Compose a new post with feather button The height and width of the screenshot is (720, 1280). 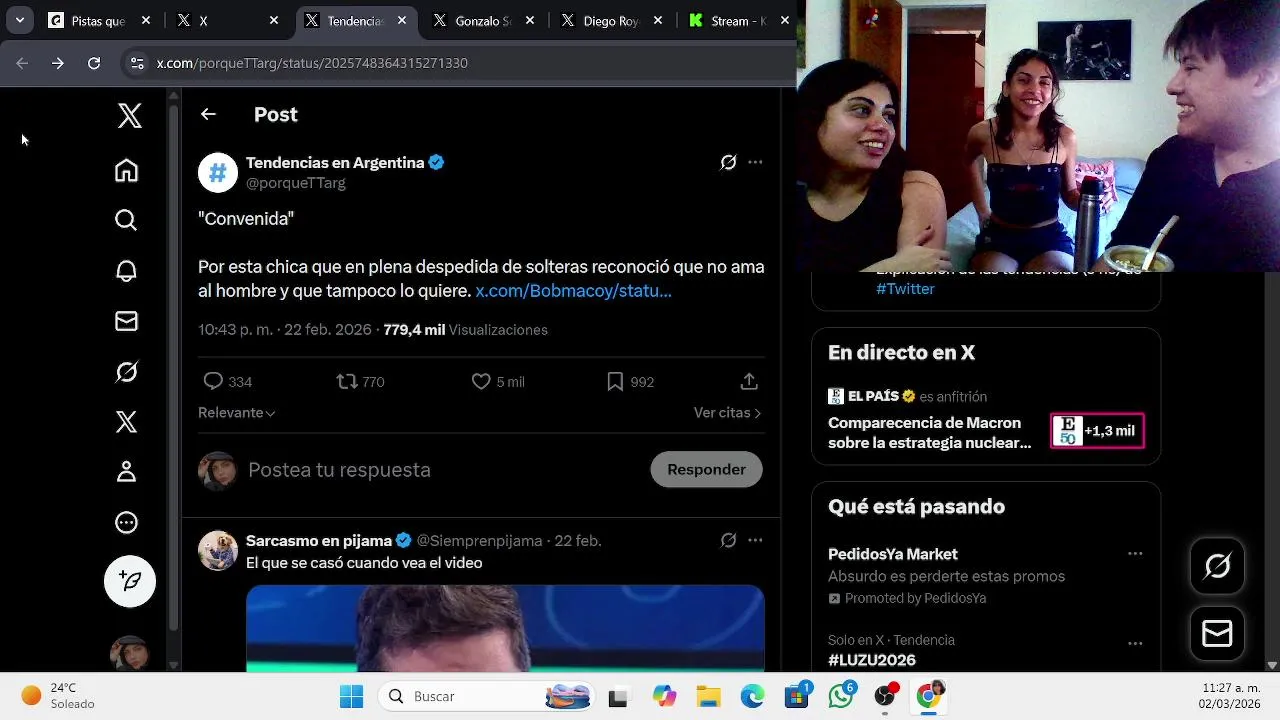130,581
